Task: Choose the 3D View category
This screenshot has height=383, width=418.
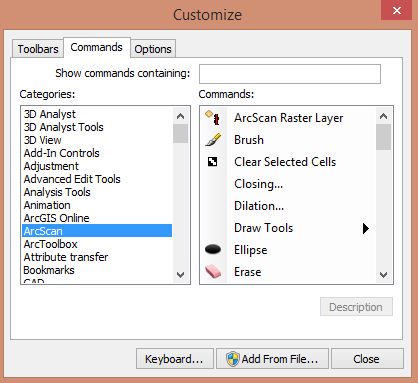Action: click(x=97, y=140)
